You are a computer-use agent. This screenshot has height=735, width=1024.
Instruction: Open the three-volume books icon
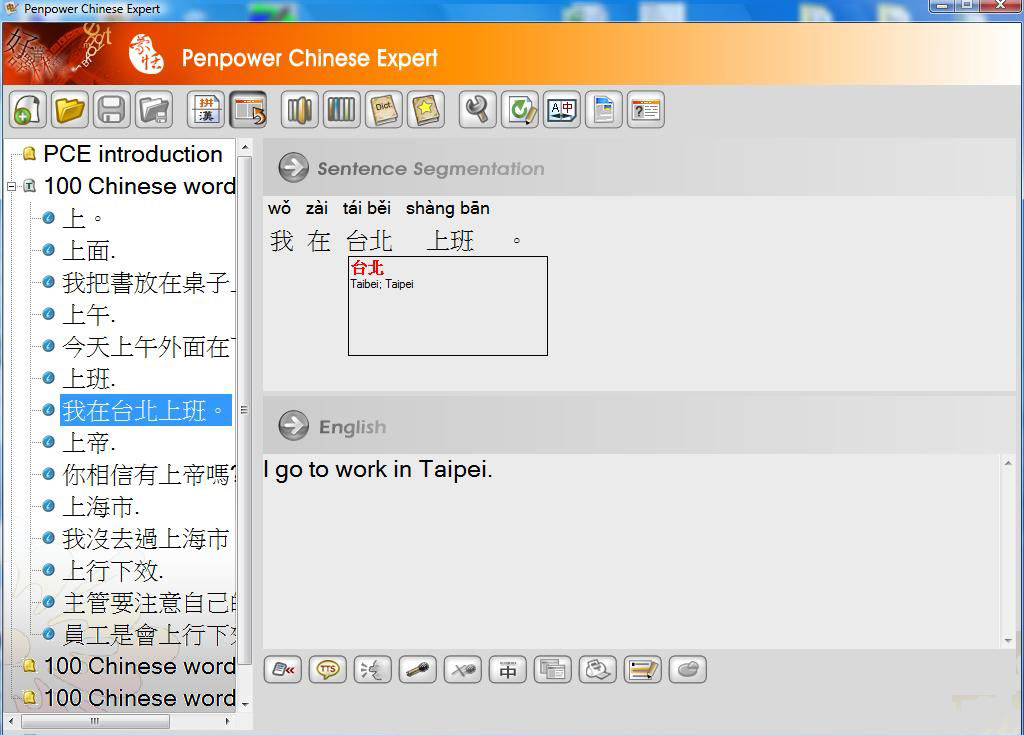tap(300, 110)
